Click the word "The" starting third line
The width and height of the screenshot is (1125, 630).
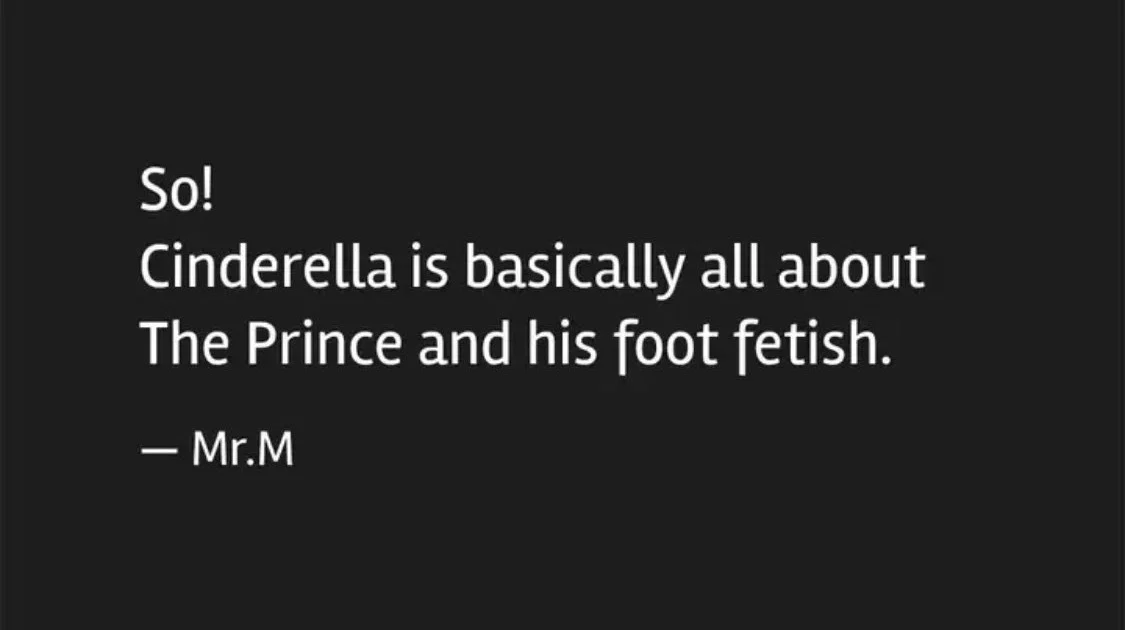(184, 344)
